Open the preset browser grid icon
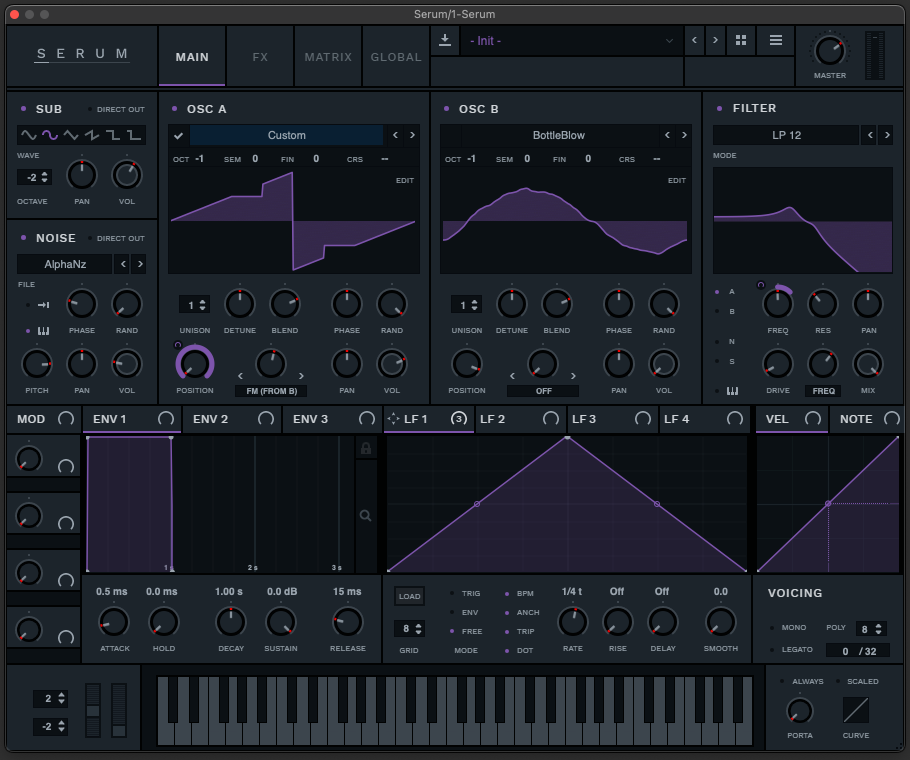 click(741, 40)
